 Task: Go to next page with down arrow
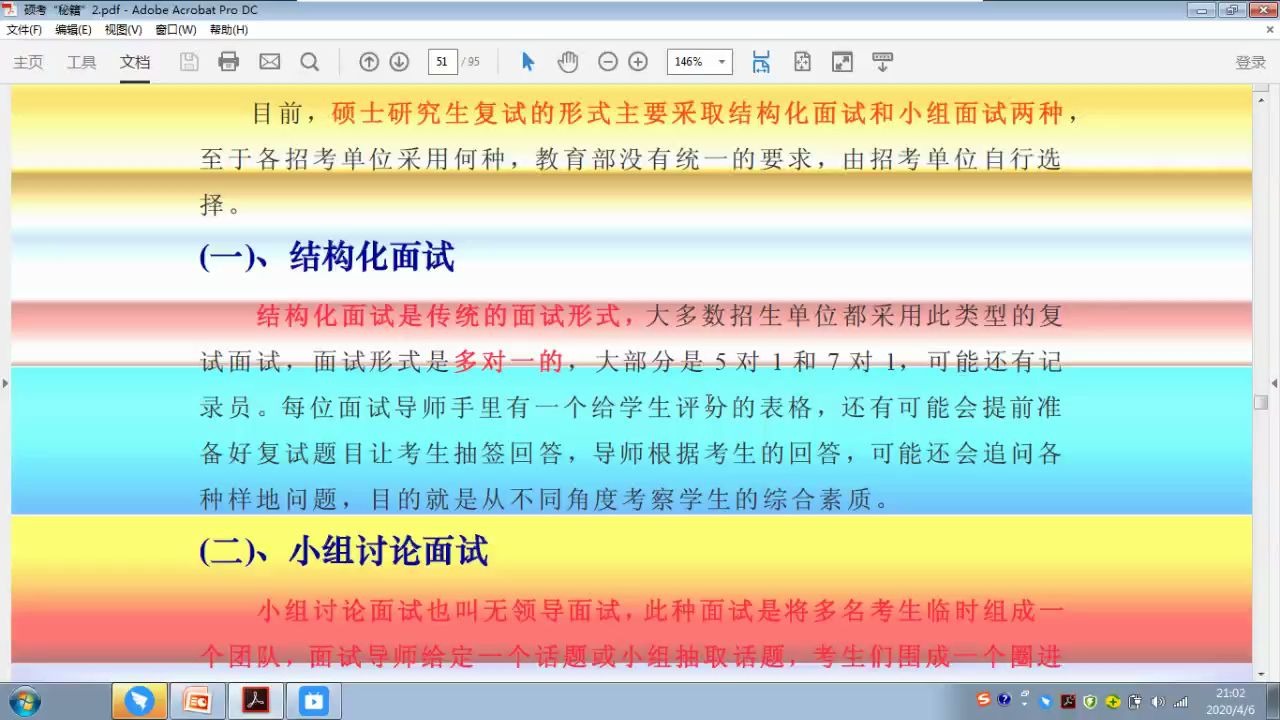coord(398,61)
